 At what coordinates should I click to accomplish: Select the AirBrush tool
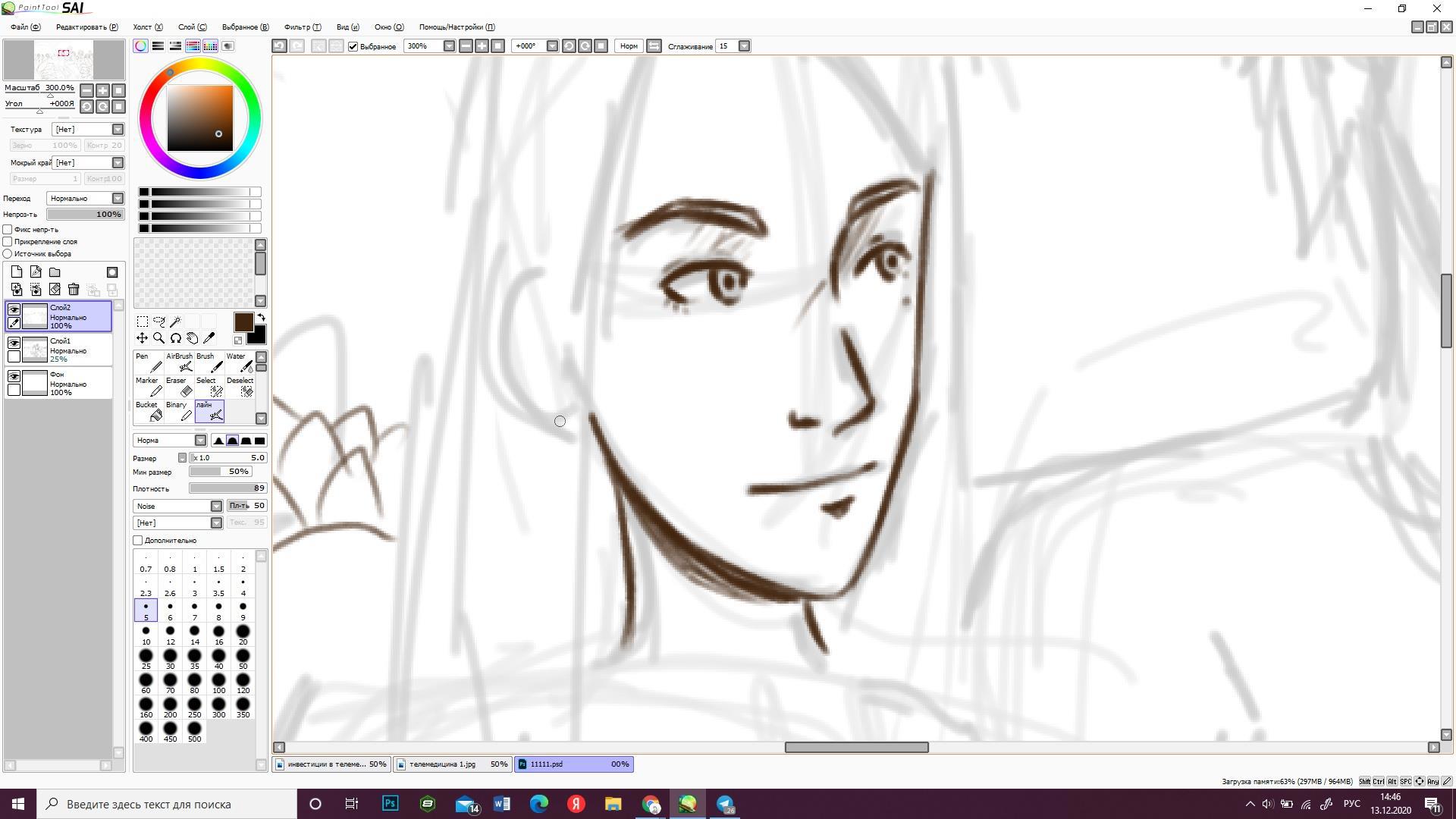tap(180, 362)
